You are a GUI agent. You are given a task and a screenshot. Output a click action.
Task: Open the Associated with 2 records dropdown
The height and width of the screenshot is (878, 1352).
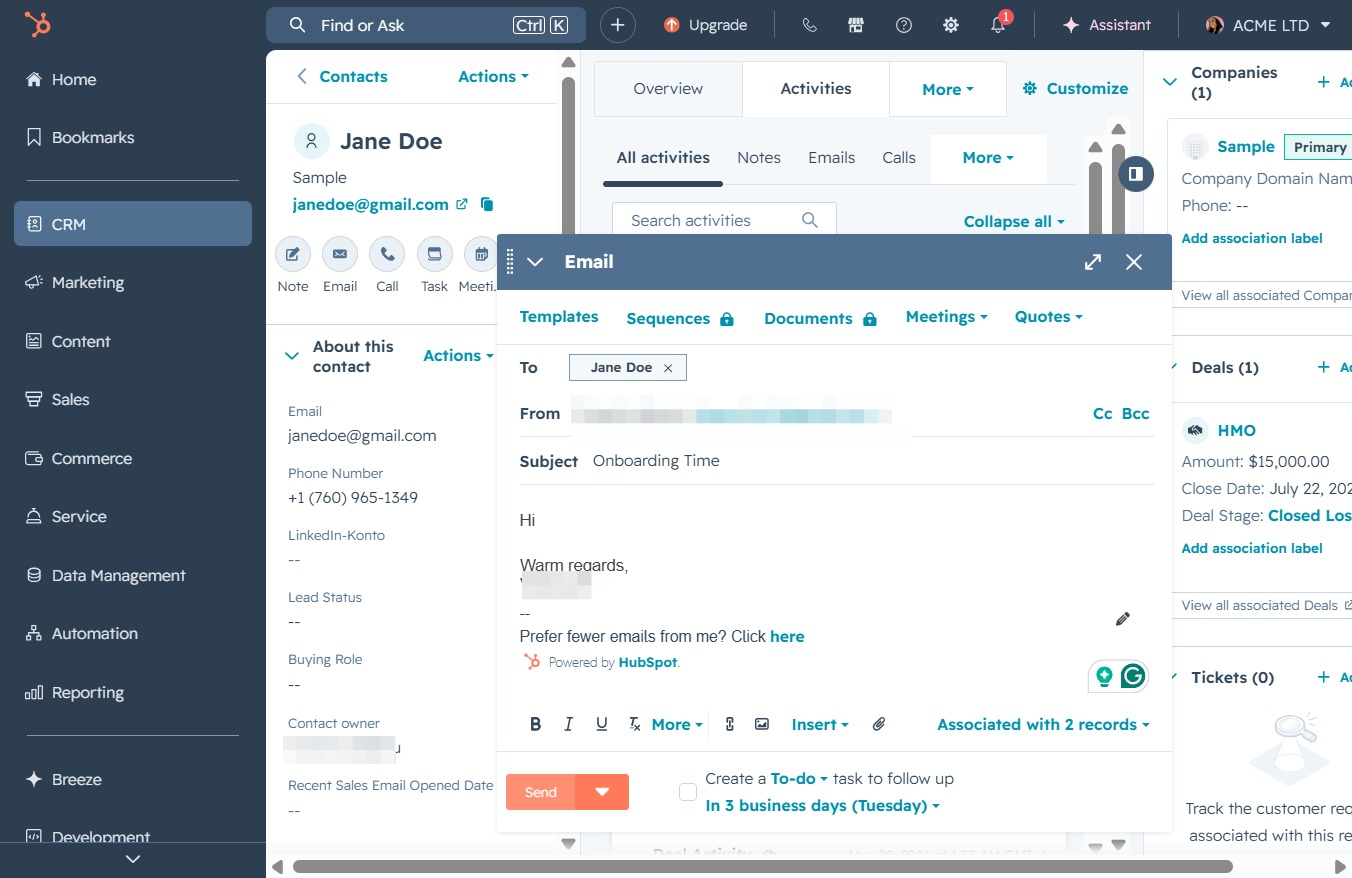[x=1043, y=724]
